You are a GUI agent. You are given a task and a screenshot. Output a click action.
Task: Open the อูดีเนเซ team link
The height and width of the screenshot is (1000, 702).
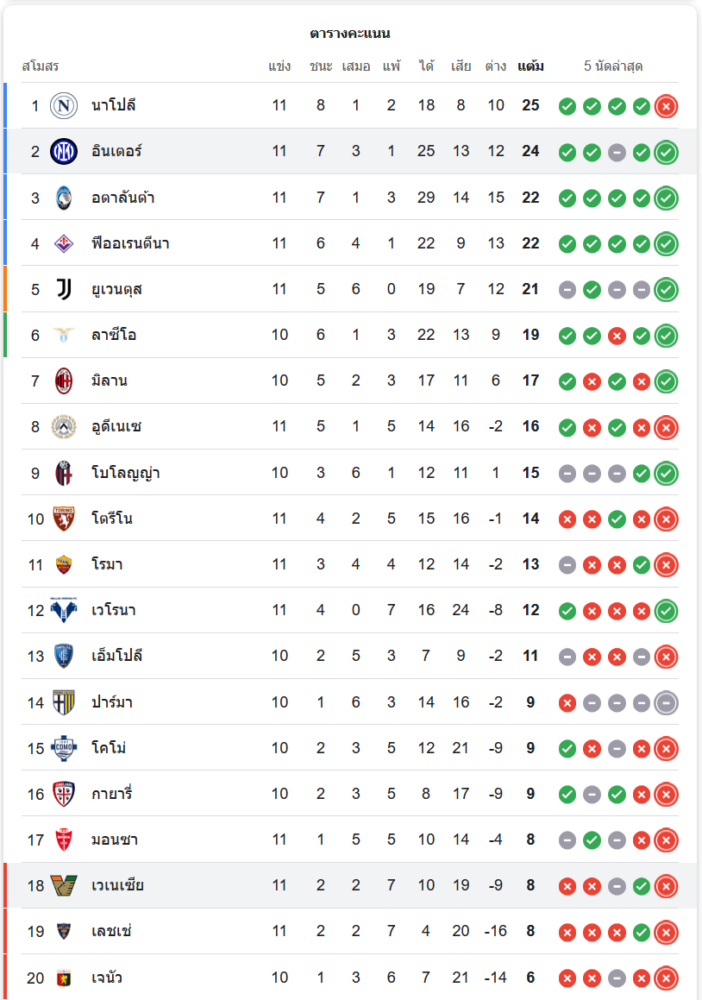pyautogui.click(x=116, y=427)
